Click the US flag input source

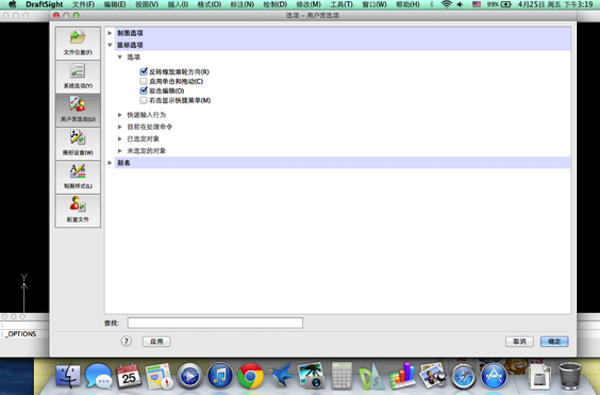coord(476,5)
